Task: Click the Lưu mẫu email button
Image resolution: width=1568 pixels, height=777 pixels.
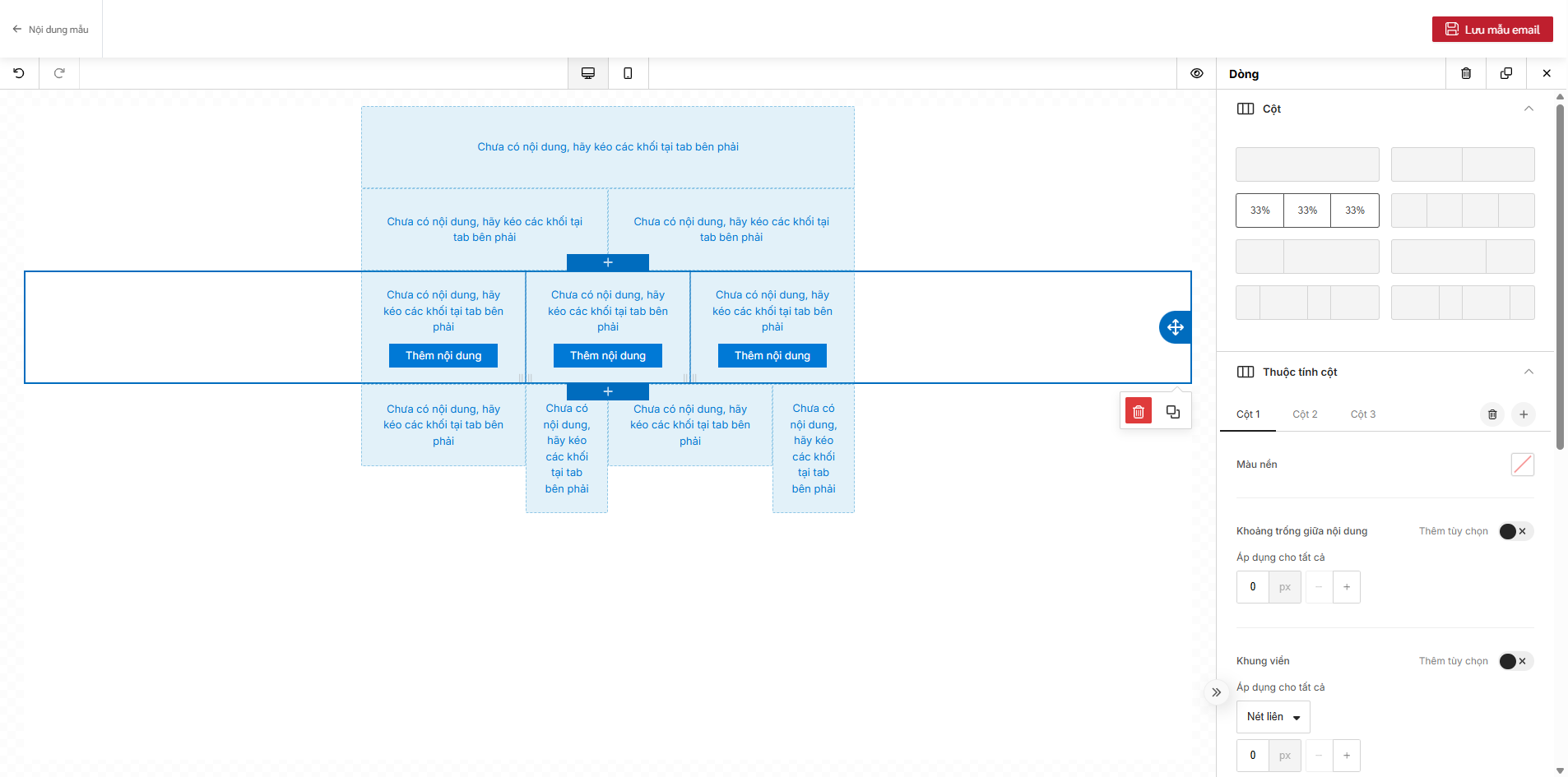Action: click(x=1492, y=30)
